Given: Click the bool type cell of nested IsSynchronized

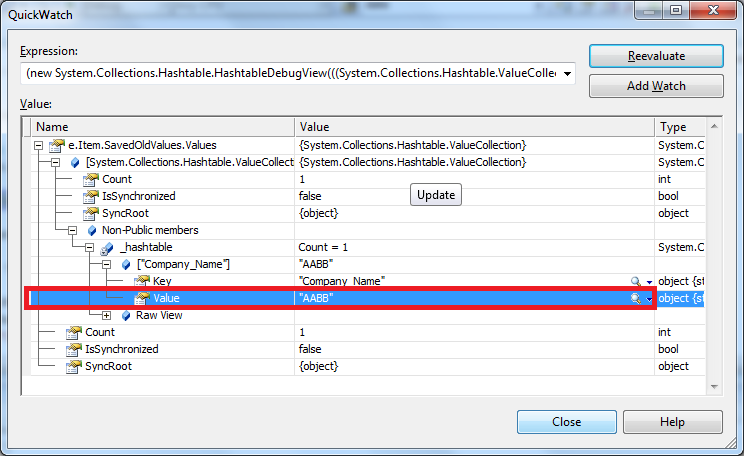Looking at the screenshot, I should [668, 196].
